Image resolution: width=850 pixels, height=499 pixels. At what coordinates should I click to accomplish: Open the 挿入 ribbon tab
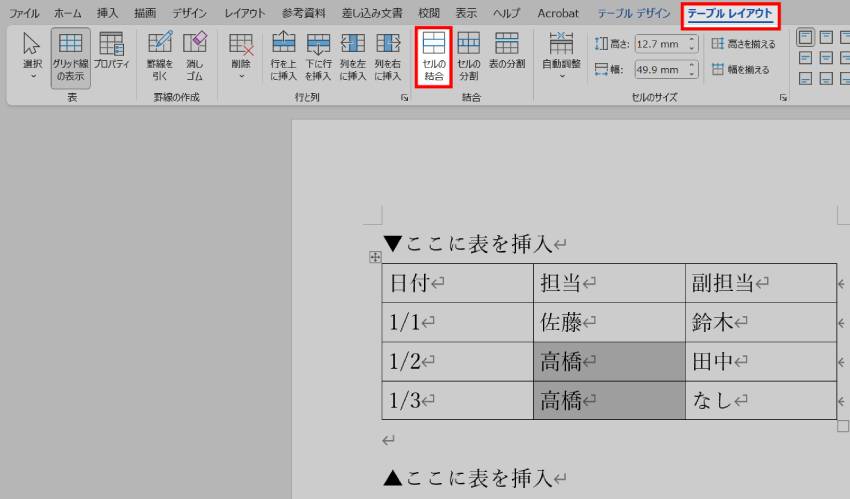pyautogui.click(x=107, y=13)
